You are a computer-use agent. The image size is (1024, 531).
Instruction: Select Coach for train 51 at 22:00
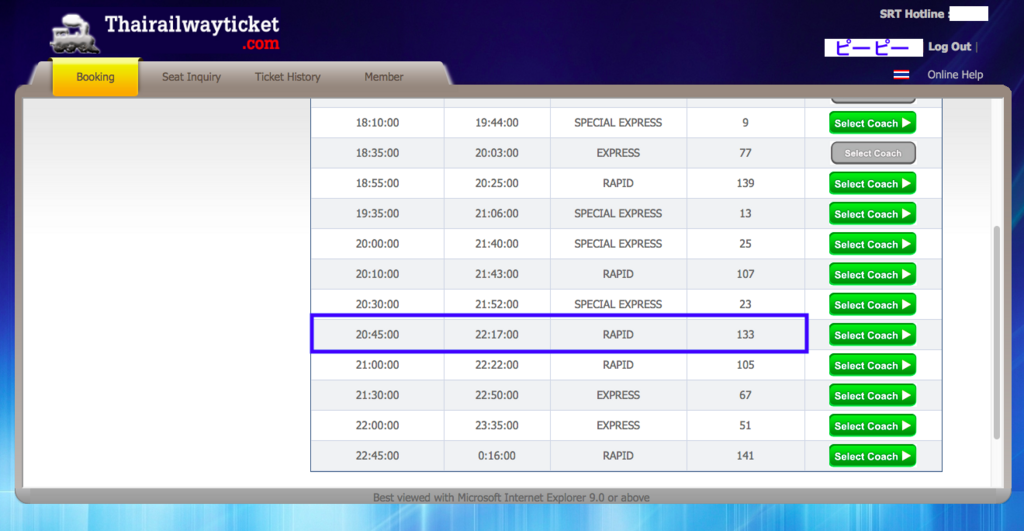(x=872, y=426)
